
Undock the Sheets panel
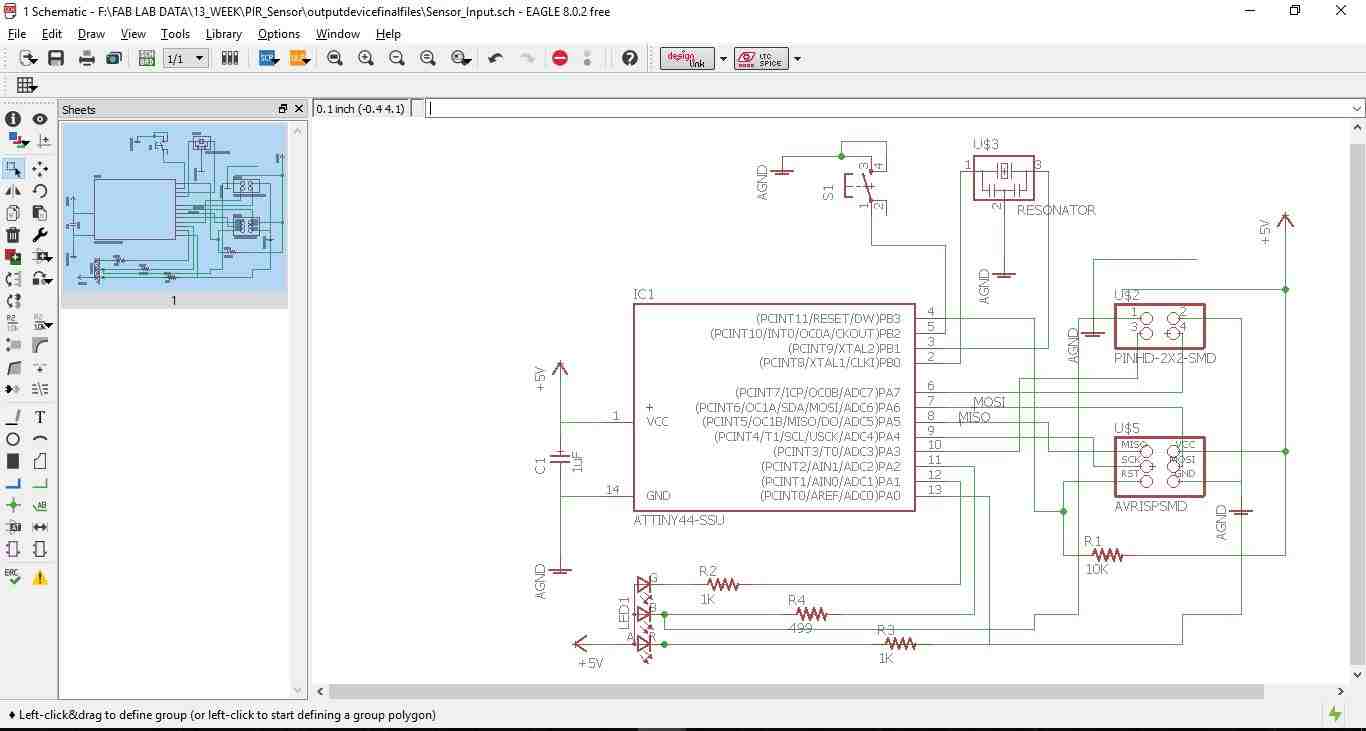(283, 109)
